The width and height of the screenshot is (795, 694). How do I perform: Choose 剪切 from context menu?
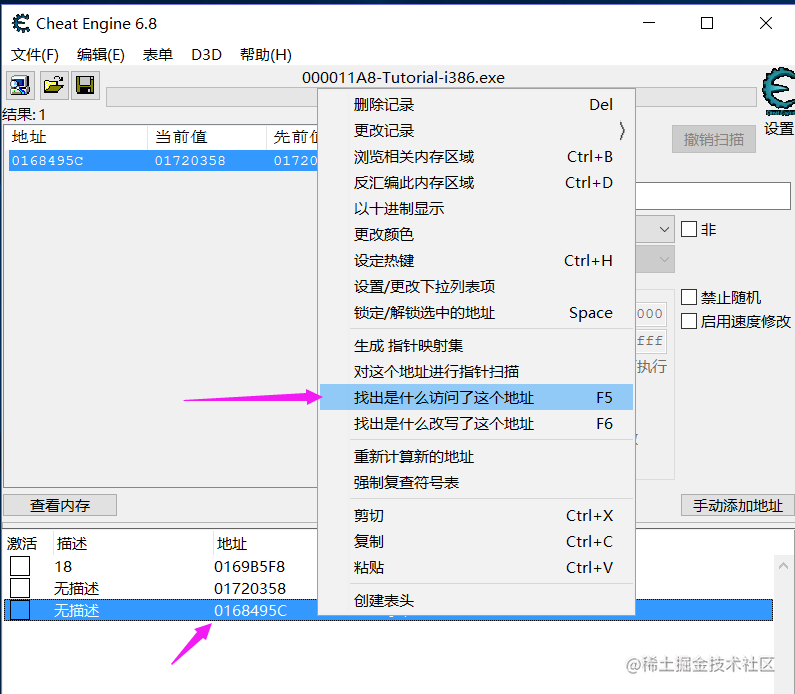pyautogui.click(x=477, y=516)
